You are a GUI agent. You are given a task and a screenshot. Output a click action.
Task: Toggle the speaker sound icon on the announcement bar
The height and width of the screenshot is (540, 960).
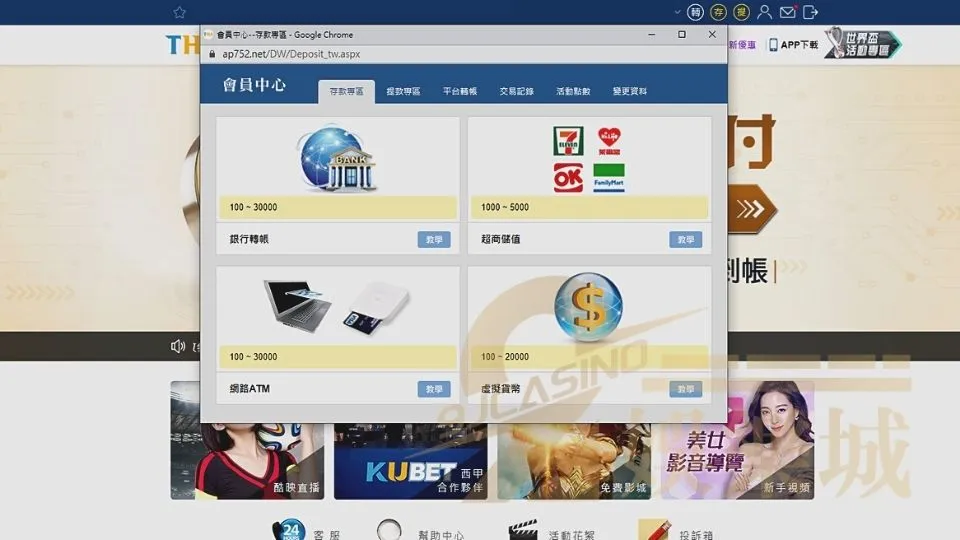click(178, 347)
